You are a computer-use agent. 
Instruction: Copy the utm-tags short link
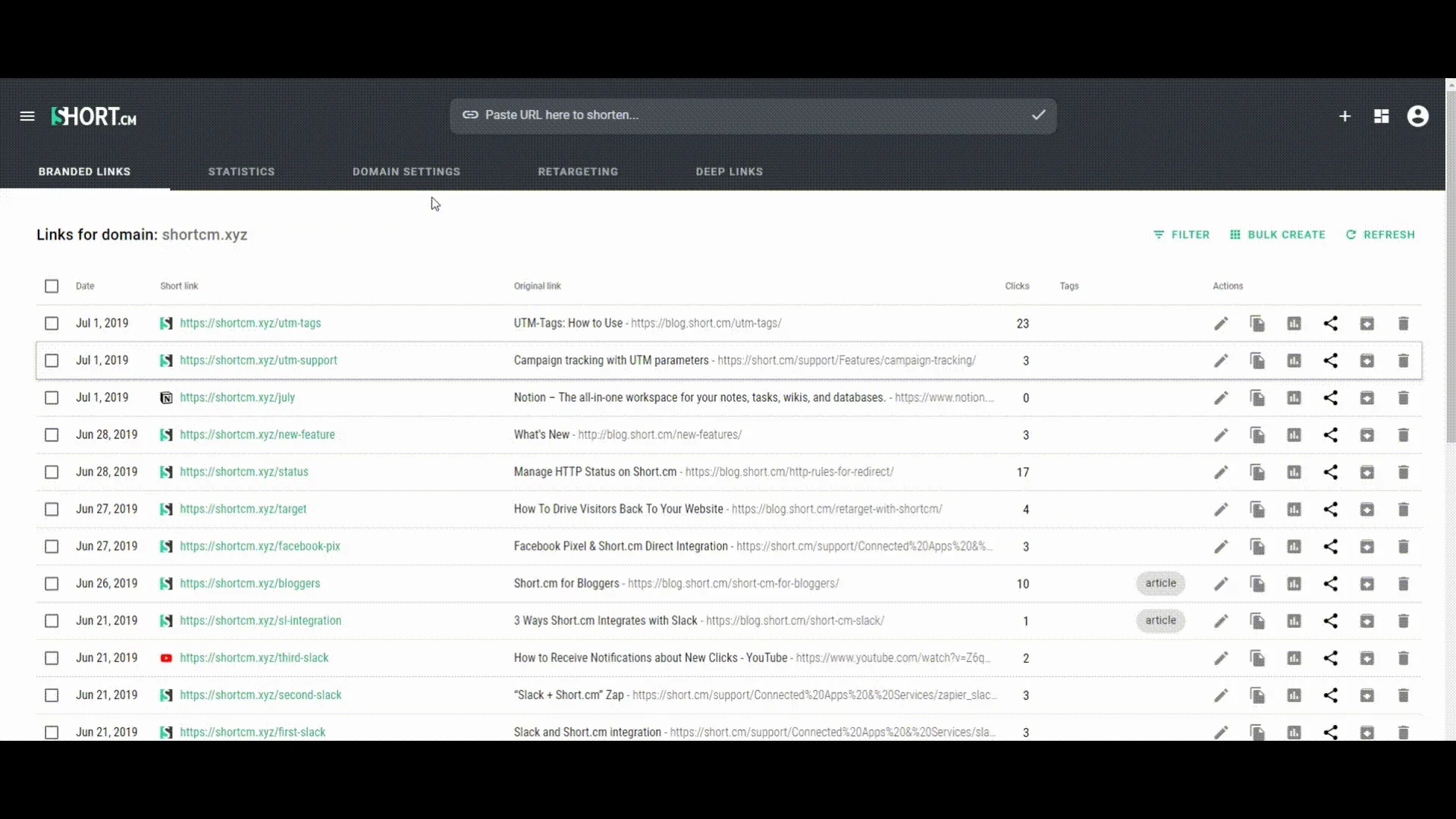[1257, 324]
